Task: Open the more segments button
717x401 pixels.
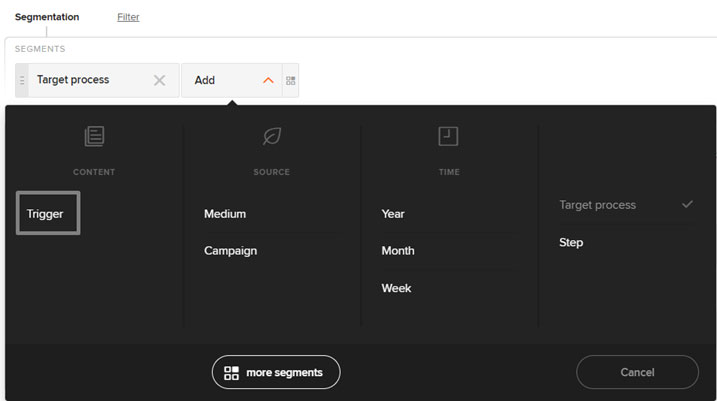Action: pyautogui.click(x=276, y=372)
